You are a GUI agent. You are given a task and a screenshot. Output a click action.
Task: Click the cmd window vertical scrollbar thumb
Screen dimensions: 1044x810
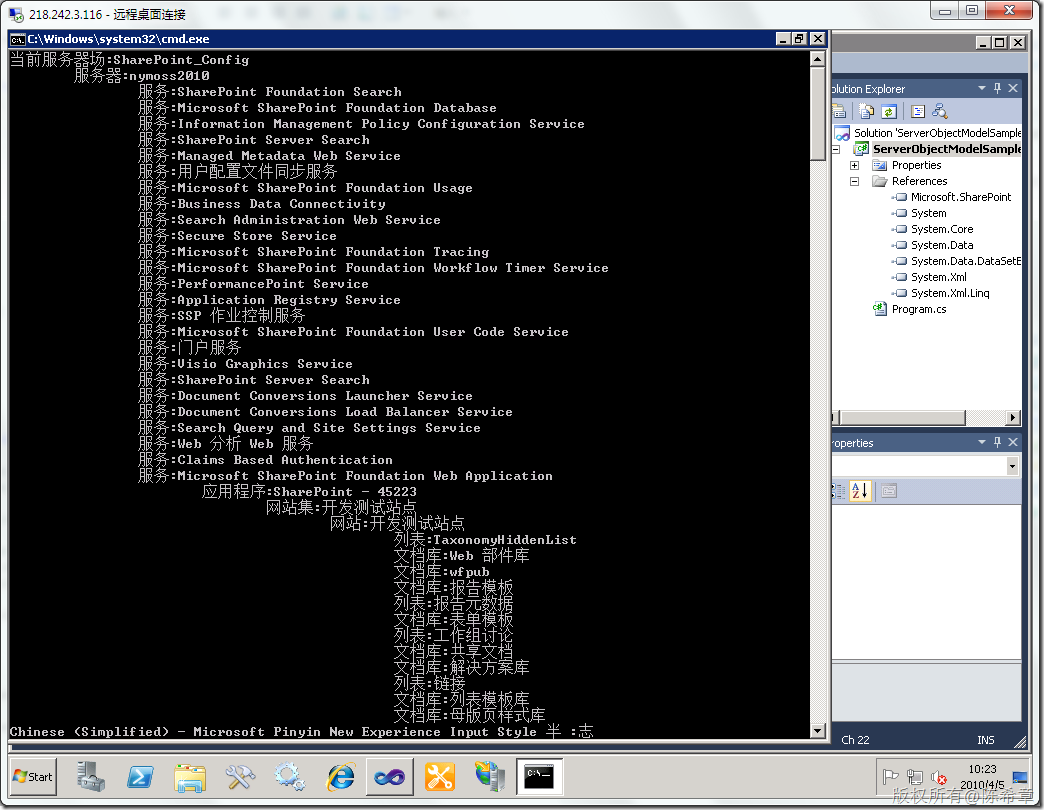[x=818, y=113]
